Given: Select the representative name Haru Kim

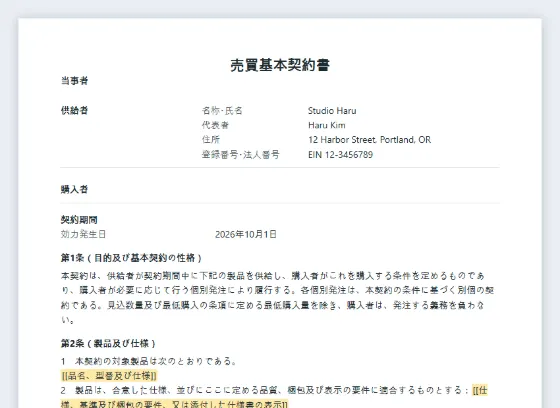Looking at the screenshot, I should (327, 125).
